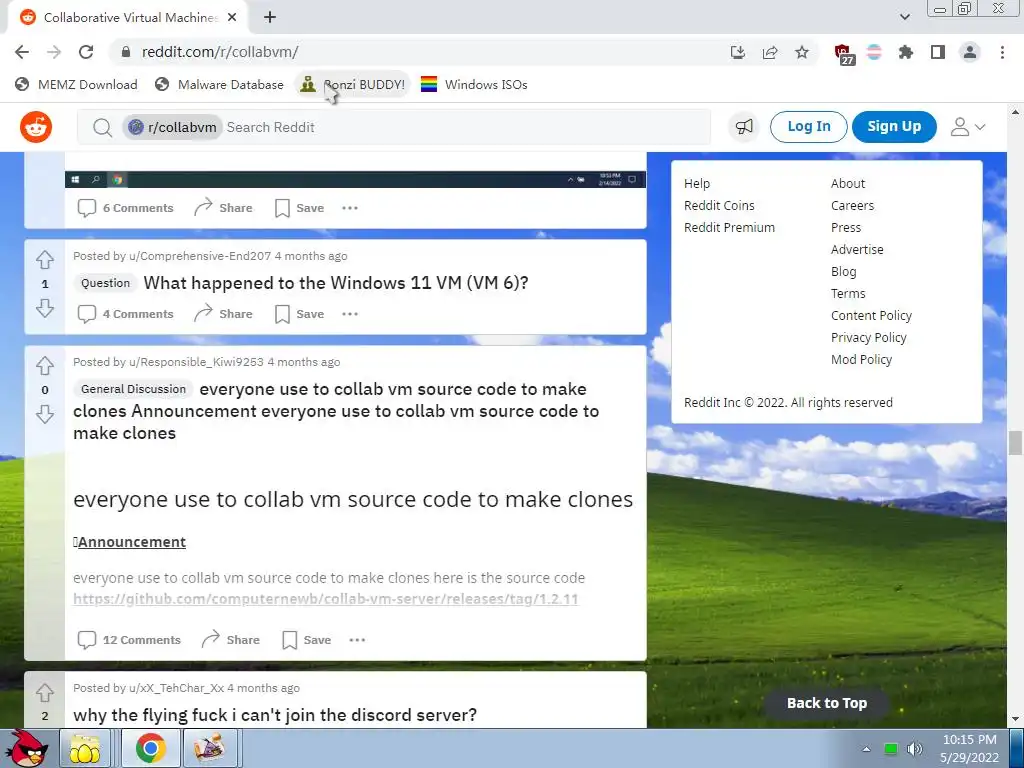Open the tab search chevron
The height and width of the screenshot is (768, 1024).
[904, 17]
